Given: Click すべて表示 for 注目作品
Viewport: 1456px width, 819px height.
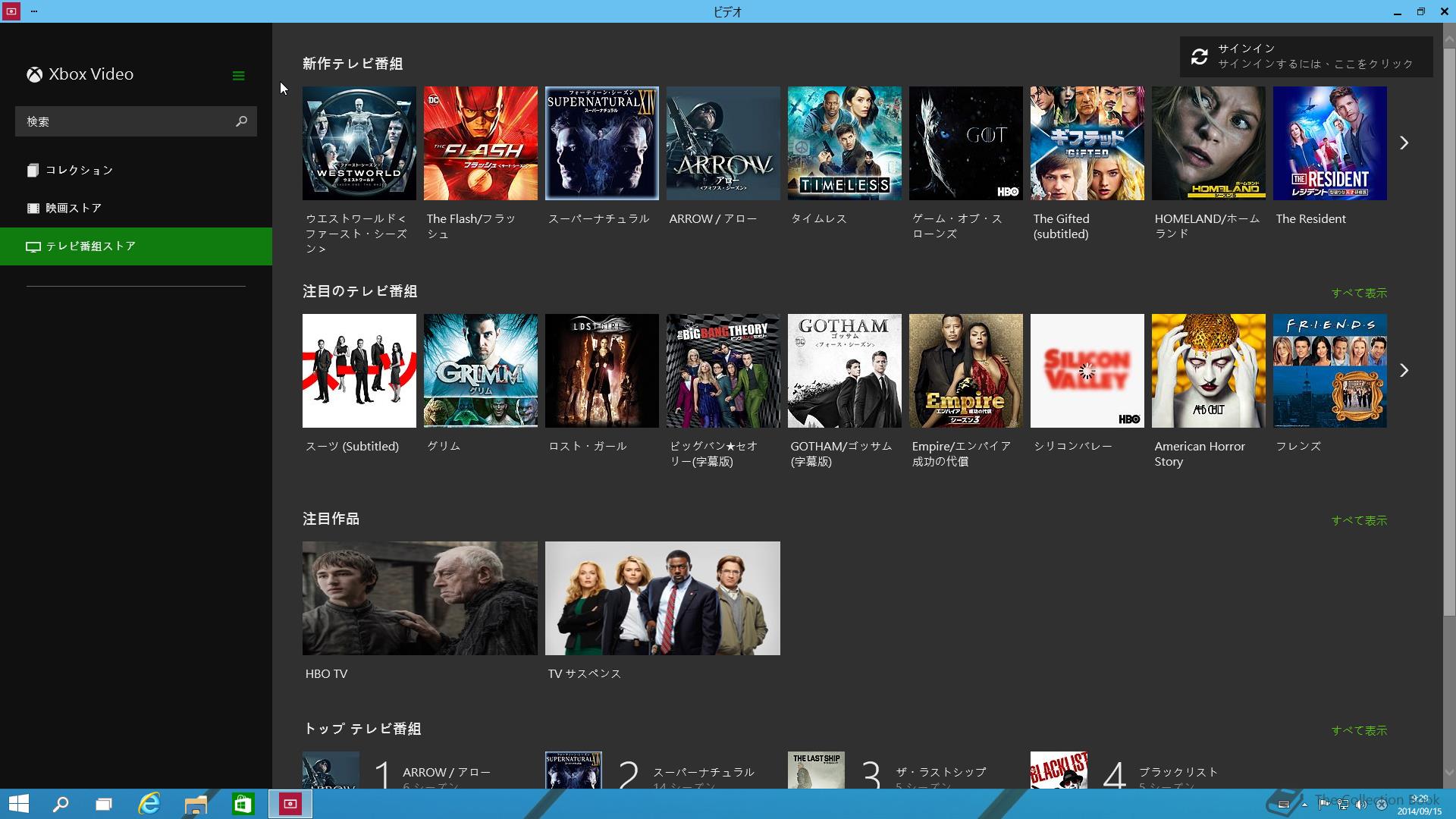Looking at the screenshot, I should [1359, 520].
